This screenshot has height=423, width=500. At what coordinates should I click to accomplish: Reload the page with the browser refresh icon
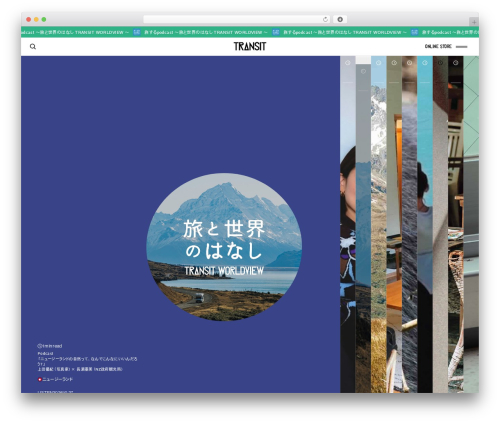(x=325, y=20)
